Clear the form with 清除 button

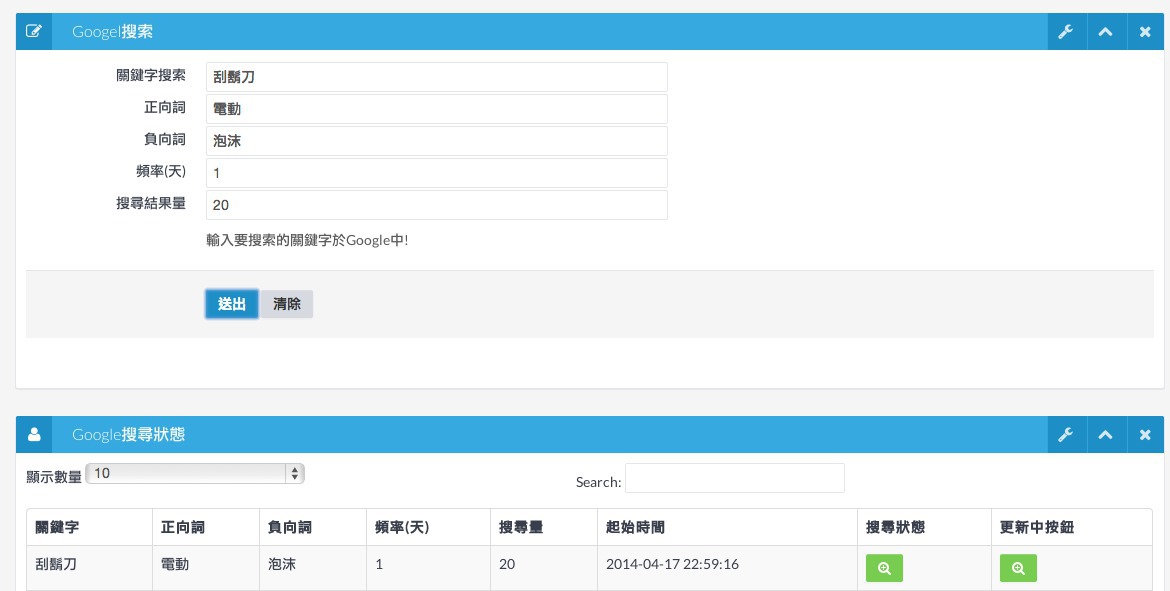(x=287, y=304)
